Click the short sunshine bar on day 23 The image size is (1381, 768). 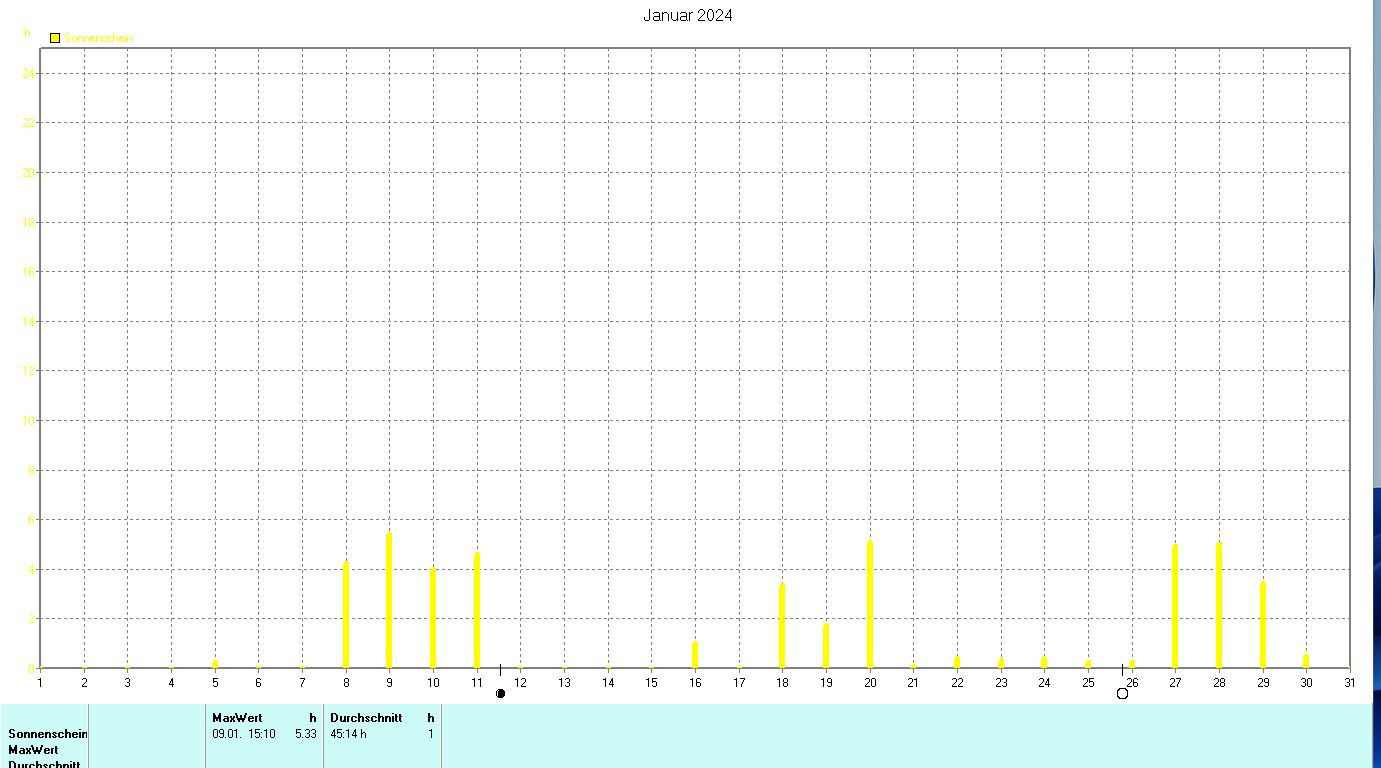click(1001, 663)
